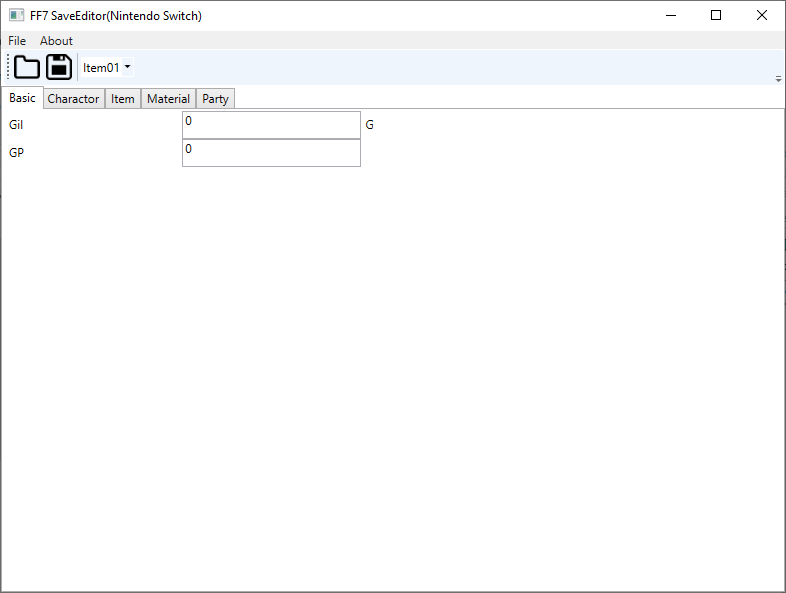Image resolution: width=786 pixels, height=593 pixels.
Task: Minimize the FF7 SaveEditor window
Action: (671, 15)
